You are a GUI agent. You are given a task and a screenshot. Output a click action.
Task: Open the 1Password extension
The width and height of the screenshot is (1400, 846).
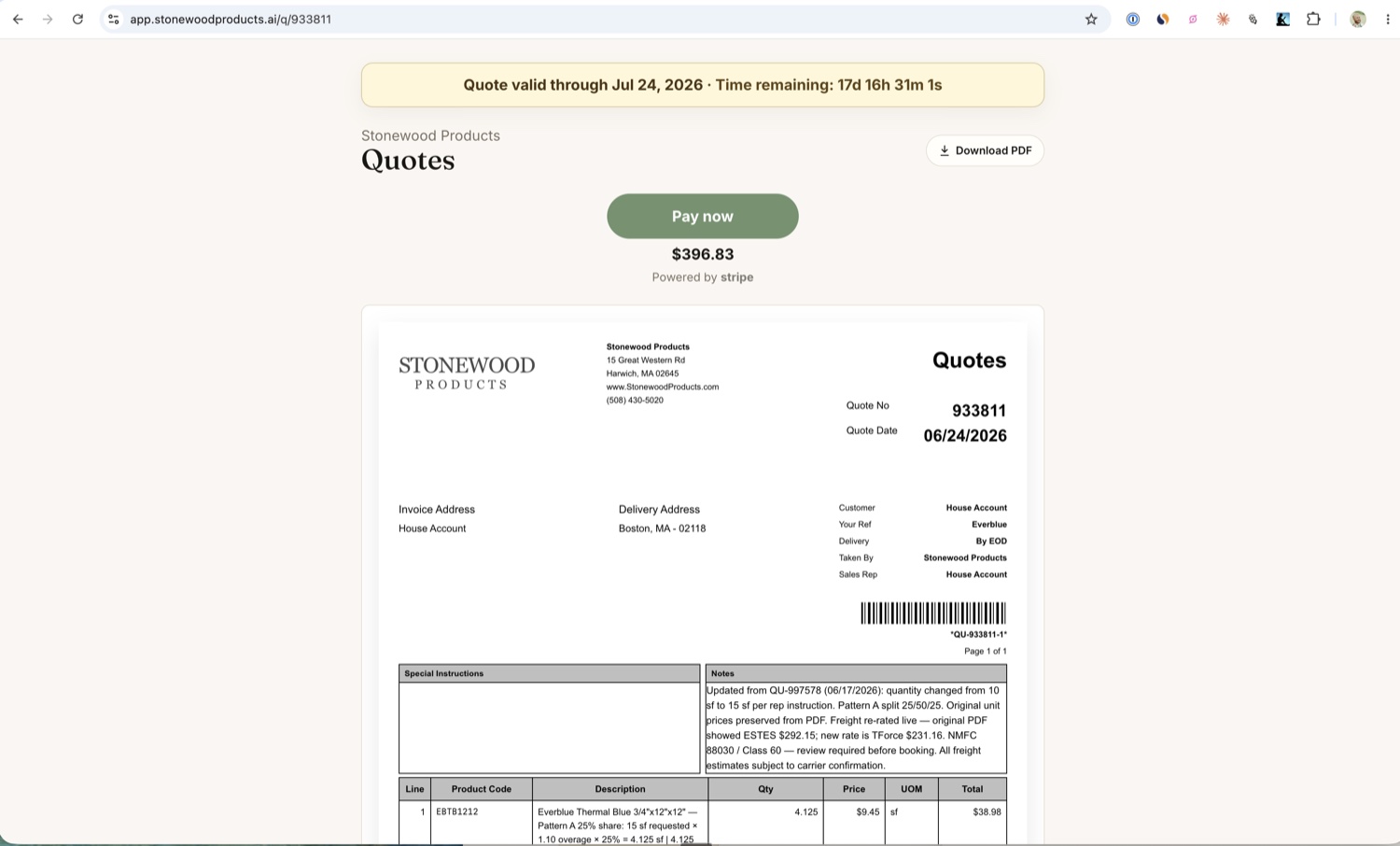tap(1132, 19)
